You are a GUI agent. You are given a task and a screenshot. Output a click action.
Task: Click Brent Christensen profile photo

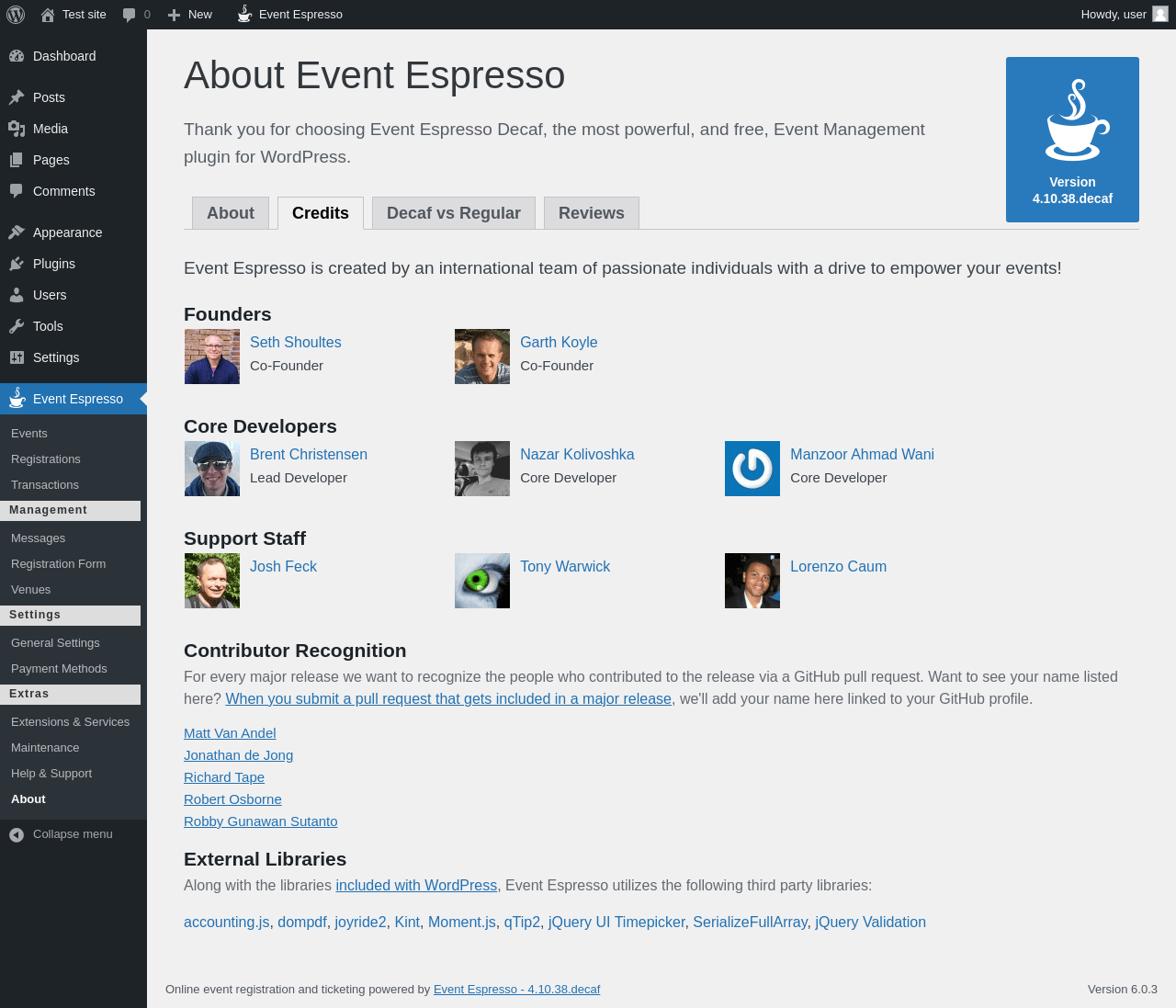(x=212, y=469)
